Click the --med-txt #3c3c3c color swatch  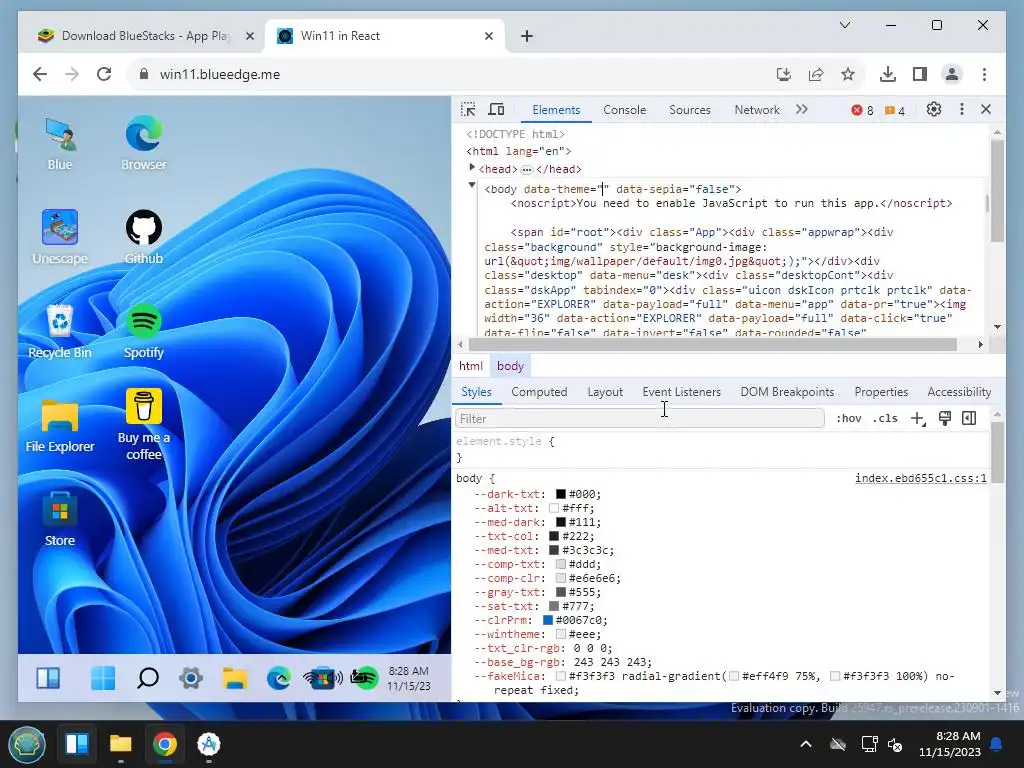[x=554, y=550]
